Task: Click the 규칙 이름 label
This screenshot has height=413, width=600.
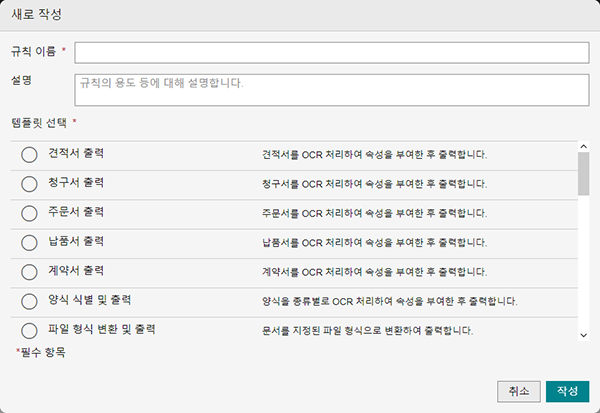Action: click(33, 51)
